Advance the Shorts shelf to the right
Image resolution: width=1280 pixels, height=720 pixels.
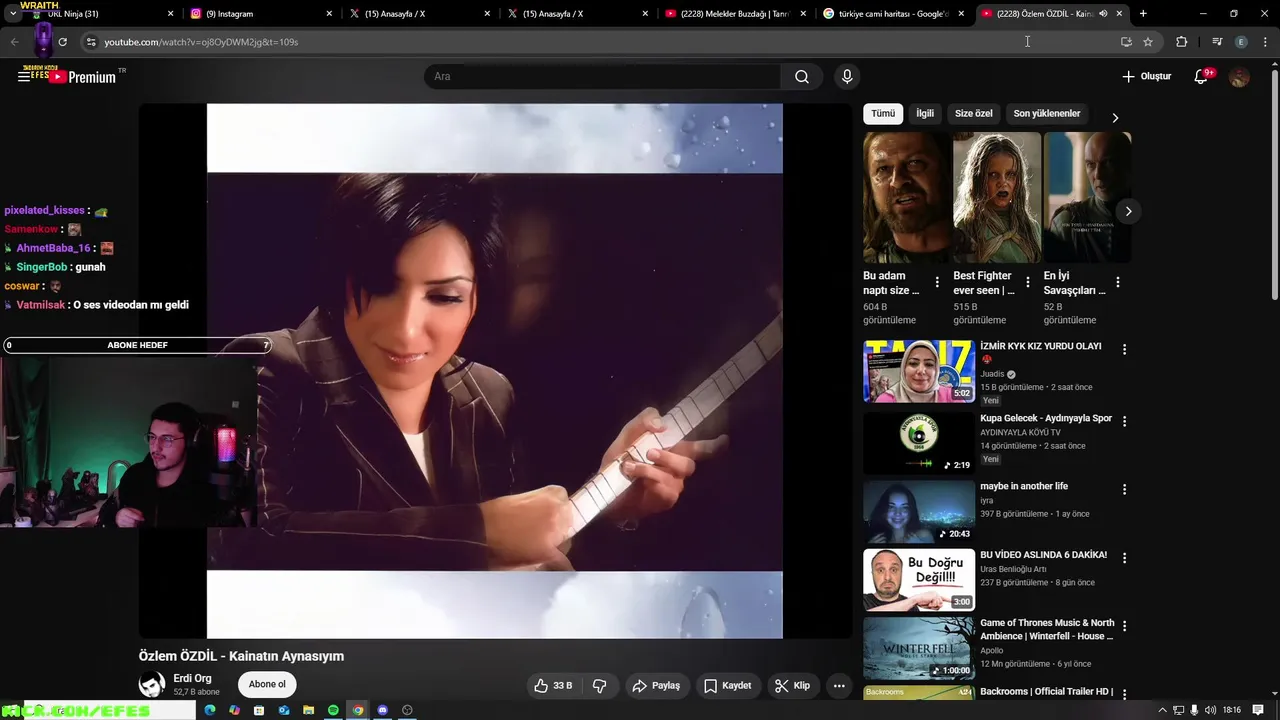click(1128, 211)
